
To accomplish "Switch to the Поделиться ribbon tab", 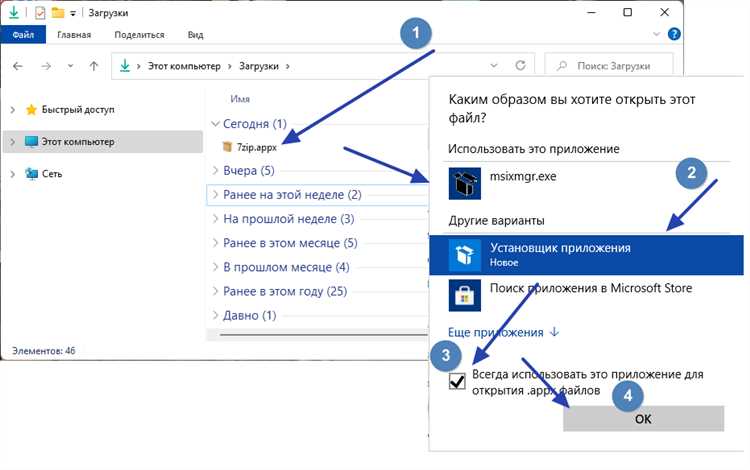I will coord(139,34).
